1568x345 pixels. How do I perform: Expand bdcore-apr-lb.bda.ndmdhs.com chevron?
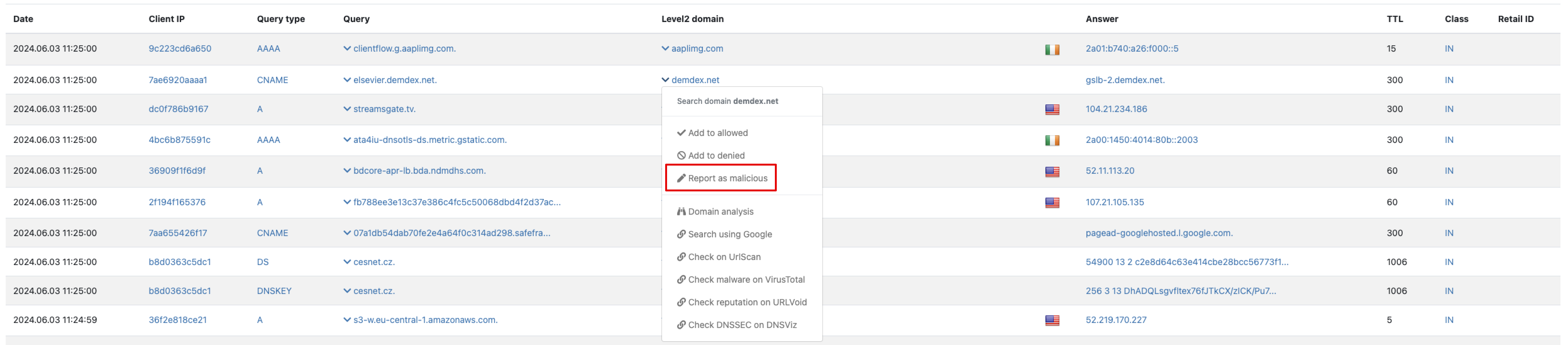347,171
